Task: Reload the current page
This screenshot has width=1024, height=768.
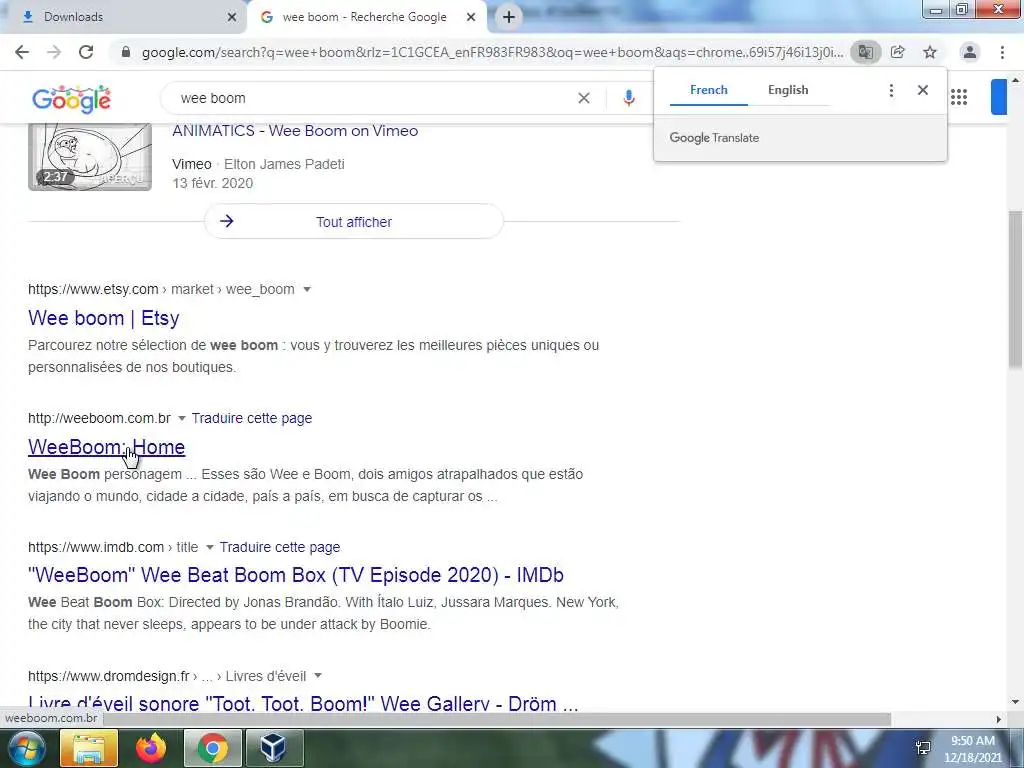Action: click(x=86, y=52)
